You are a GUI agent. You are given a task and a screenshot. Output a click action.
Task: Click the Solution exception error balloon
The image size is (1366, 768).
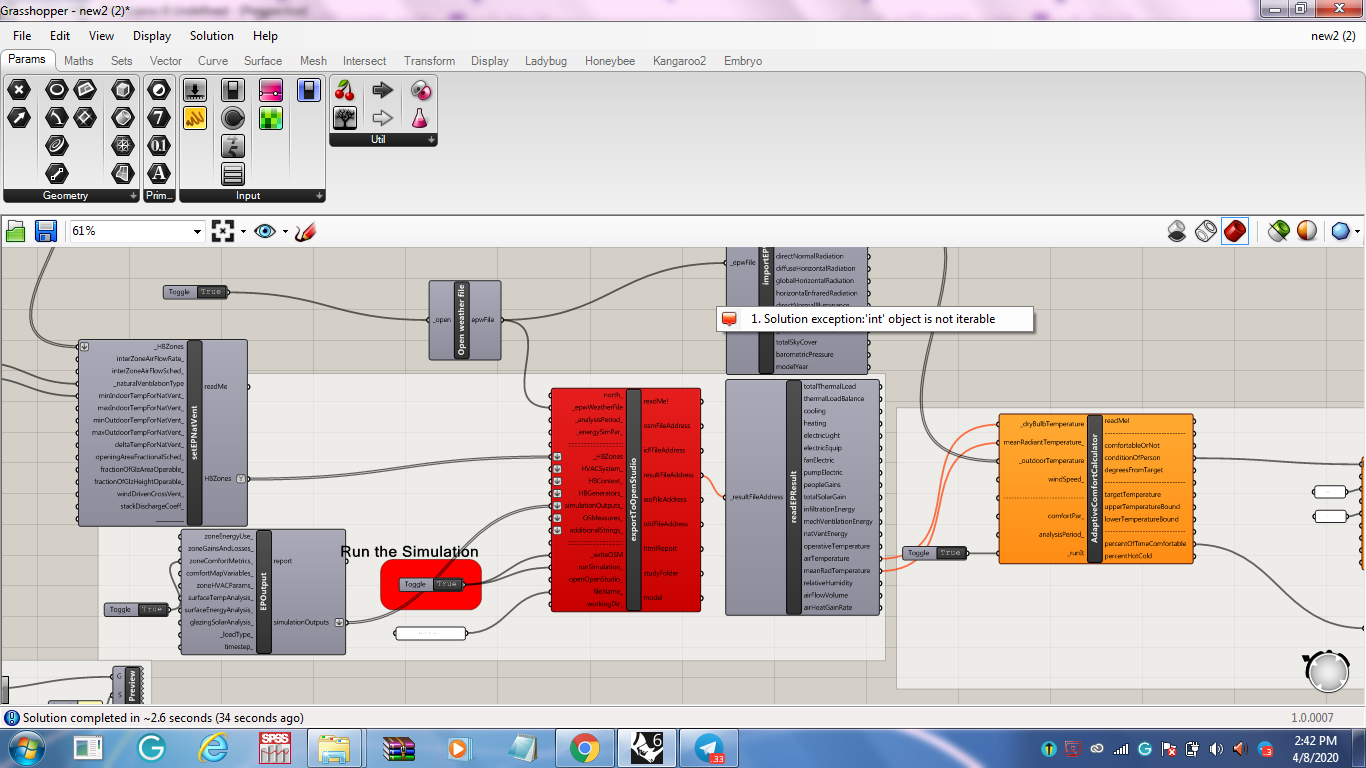(875, 319)
